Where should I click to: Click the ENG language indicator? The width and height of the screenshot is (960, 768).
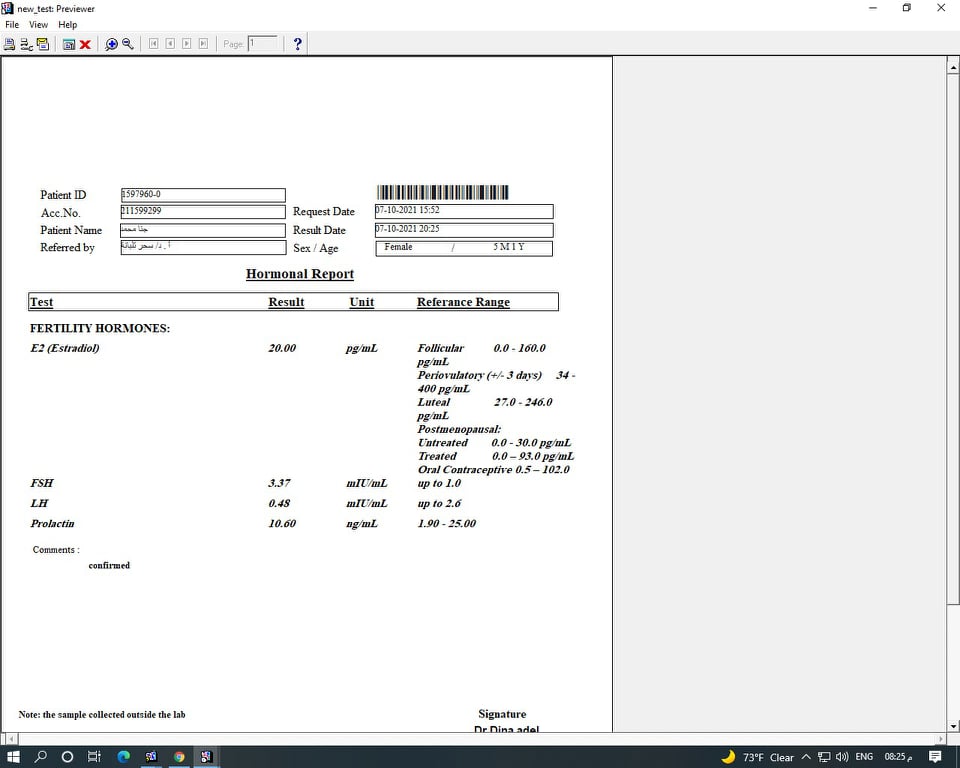point(864,757)
